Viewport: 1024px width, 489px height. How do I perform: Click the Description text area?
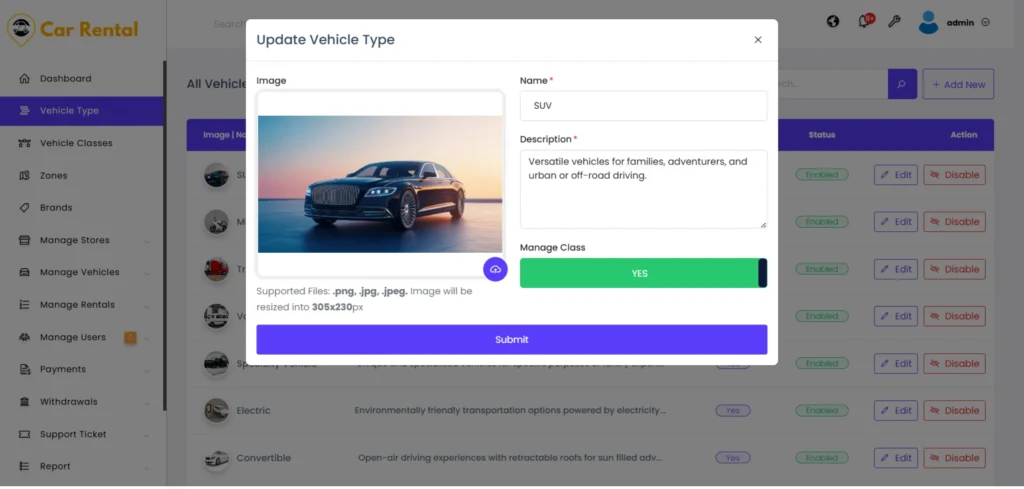pos(643,188)
